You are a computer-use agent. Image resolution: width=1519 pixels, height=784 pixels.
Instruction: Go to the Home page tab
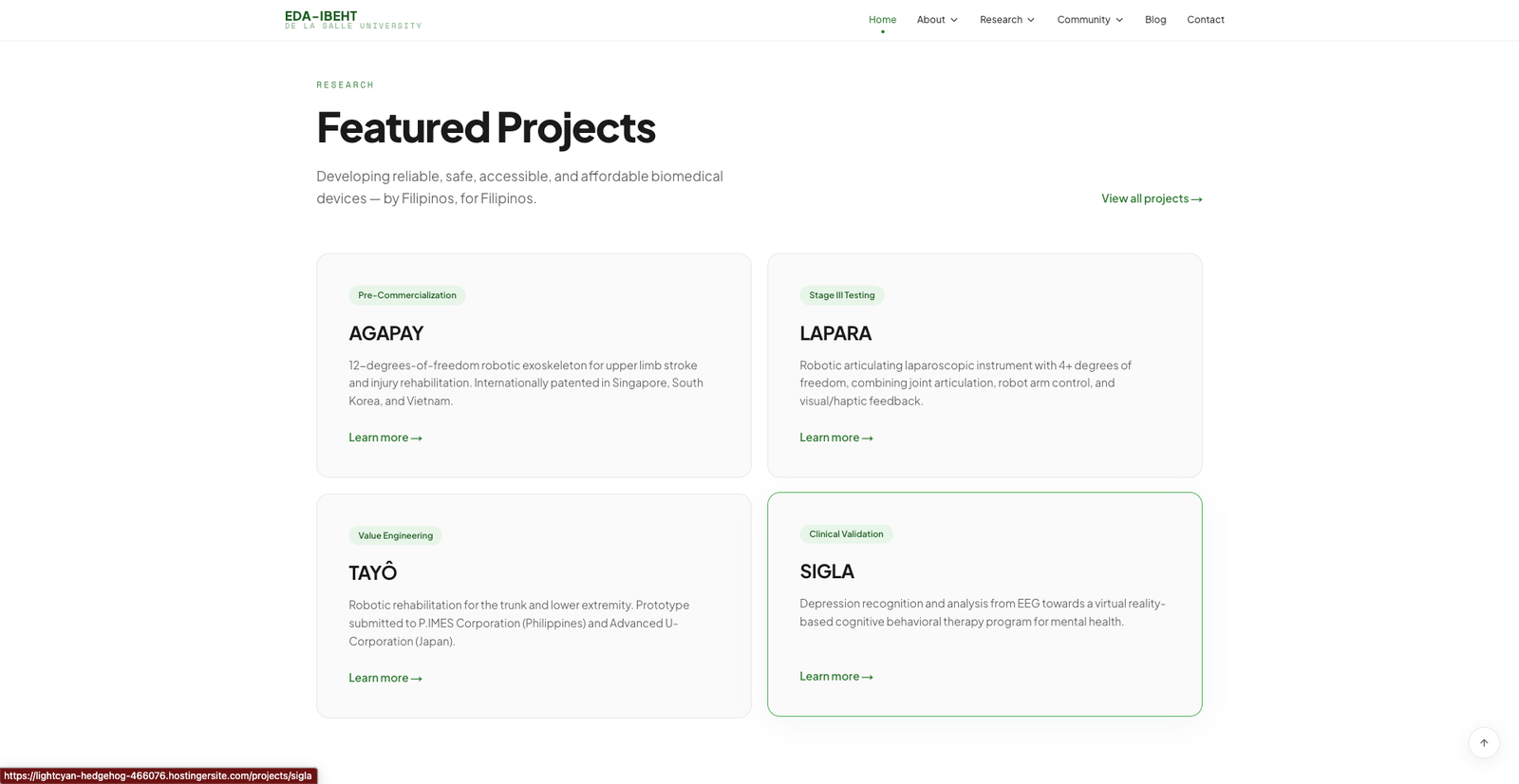point(882,20)
